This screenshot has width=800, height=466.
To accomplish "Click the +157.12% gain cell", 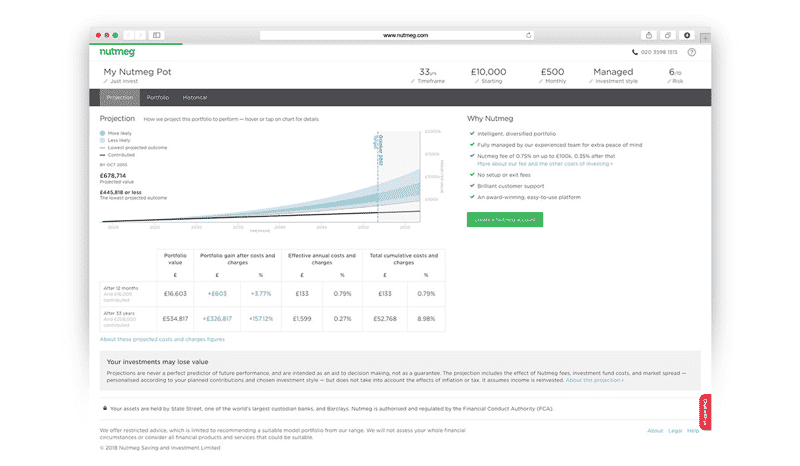I will pos(261,319).
